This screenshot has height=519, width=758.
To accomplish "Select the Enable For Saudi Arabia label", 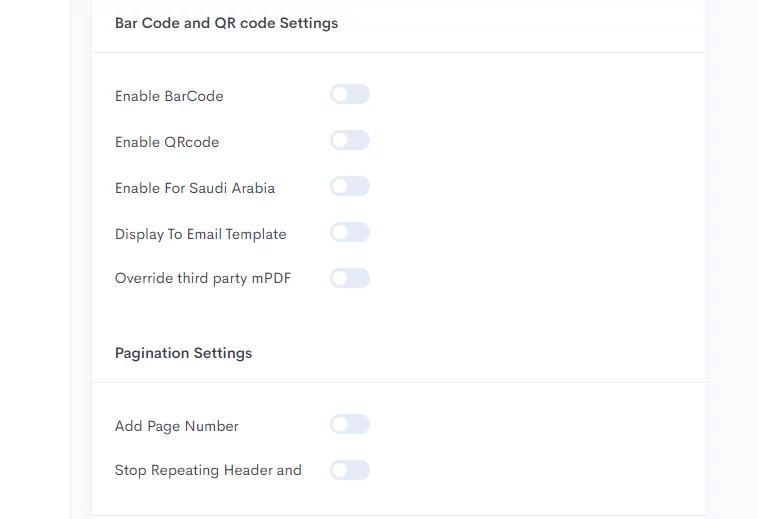I will (x=195, y=188).
